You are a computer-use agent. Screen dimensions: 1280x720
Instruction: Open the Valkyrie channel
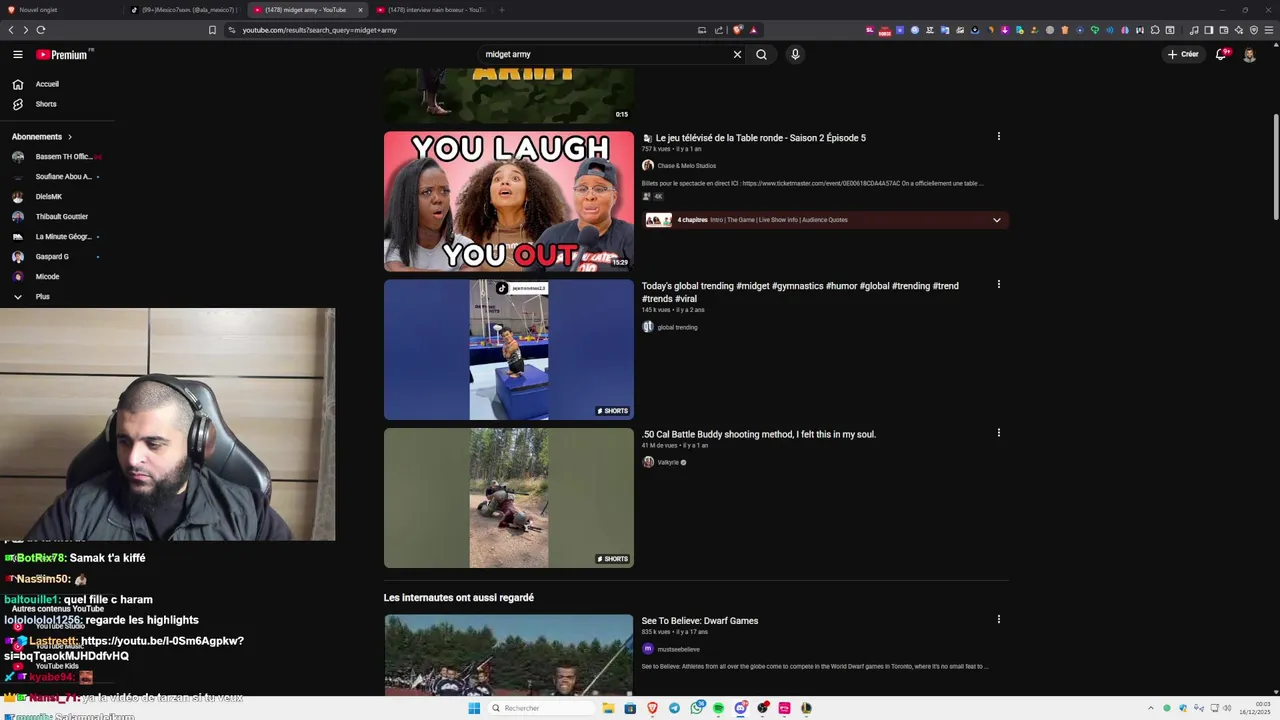668,463
